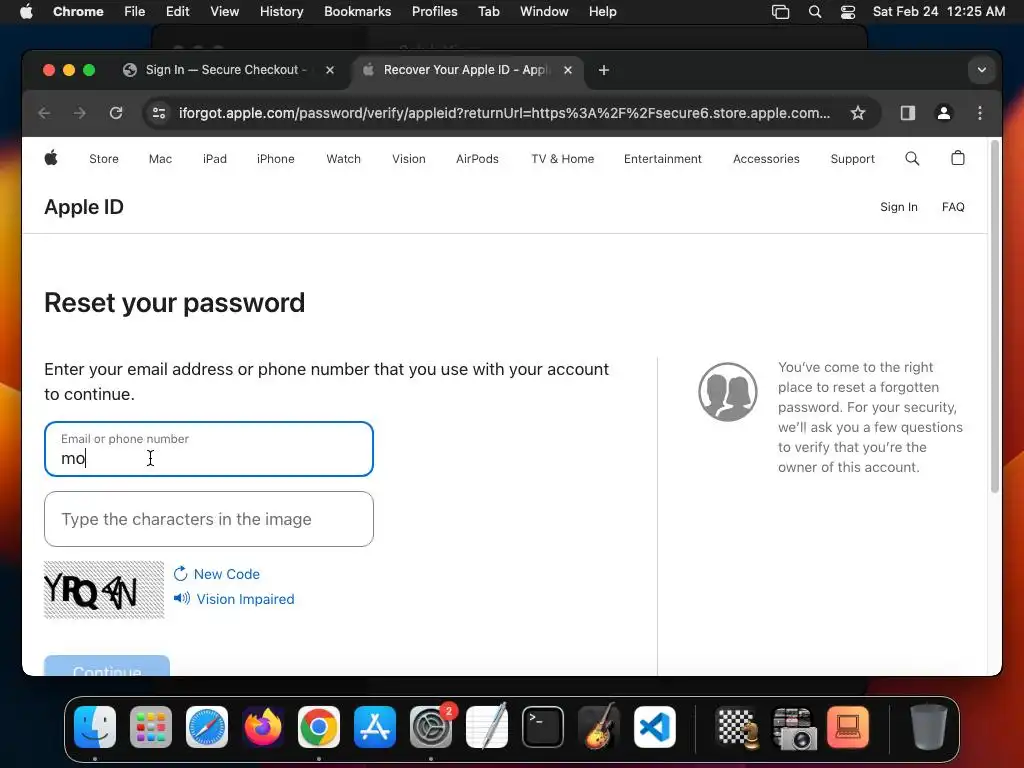Launch GarageBand from the dock
This screenshot has width=1024, height=768.
599,727
